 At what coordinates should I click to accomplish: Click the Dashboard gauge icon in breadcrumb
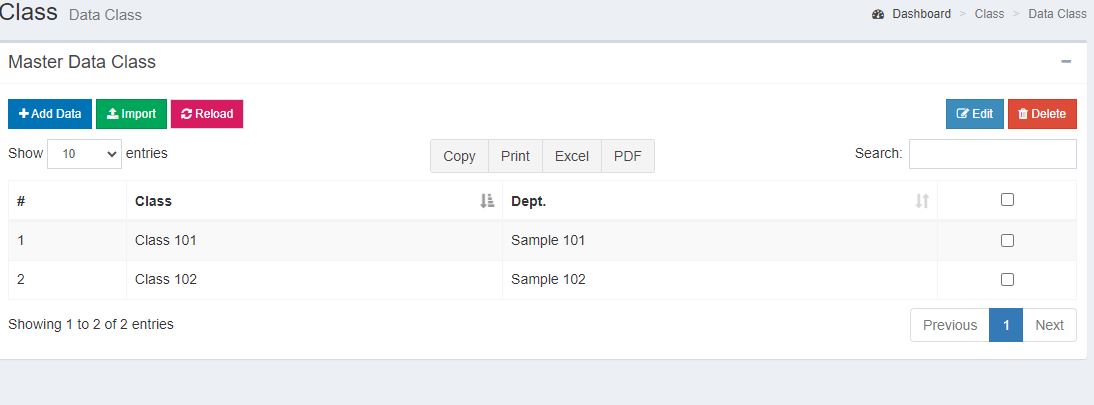878,14
